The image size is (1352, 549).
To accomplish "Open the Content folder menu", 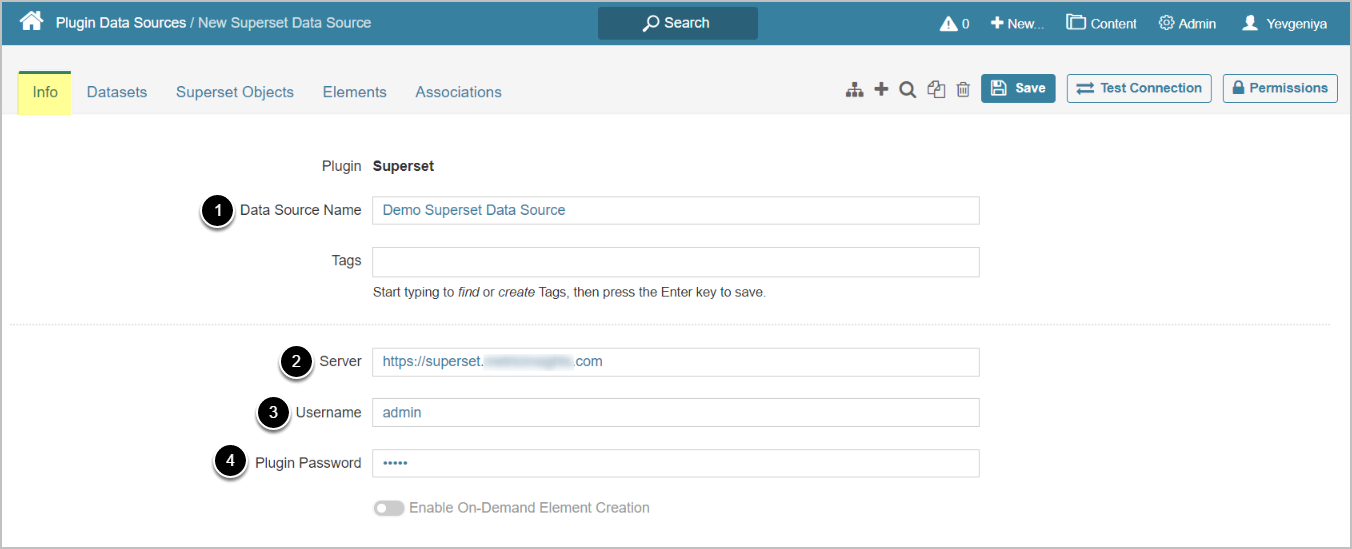I will [1101, 23].
